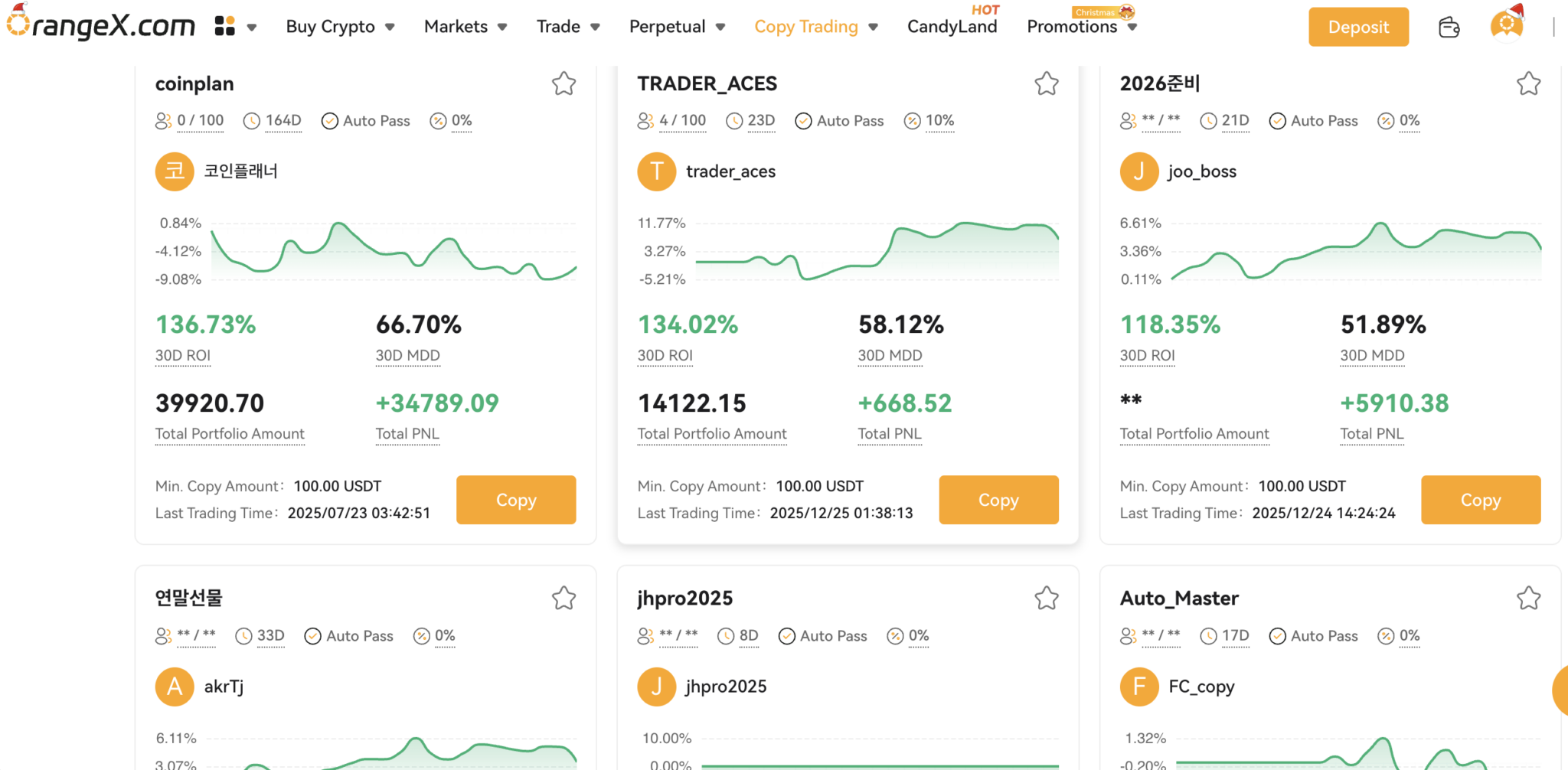Click 2026준비 followers icon

1128,121
